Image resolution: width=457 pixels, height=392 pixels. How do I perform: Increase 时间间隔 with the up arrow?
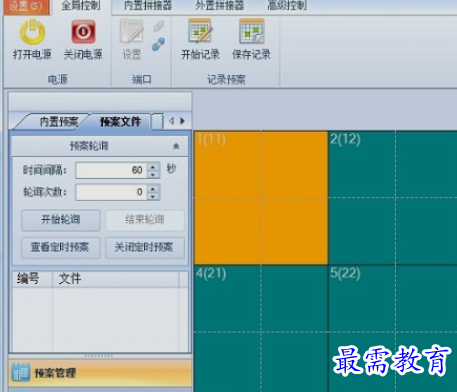click(x=153, y=167)
